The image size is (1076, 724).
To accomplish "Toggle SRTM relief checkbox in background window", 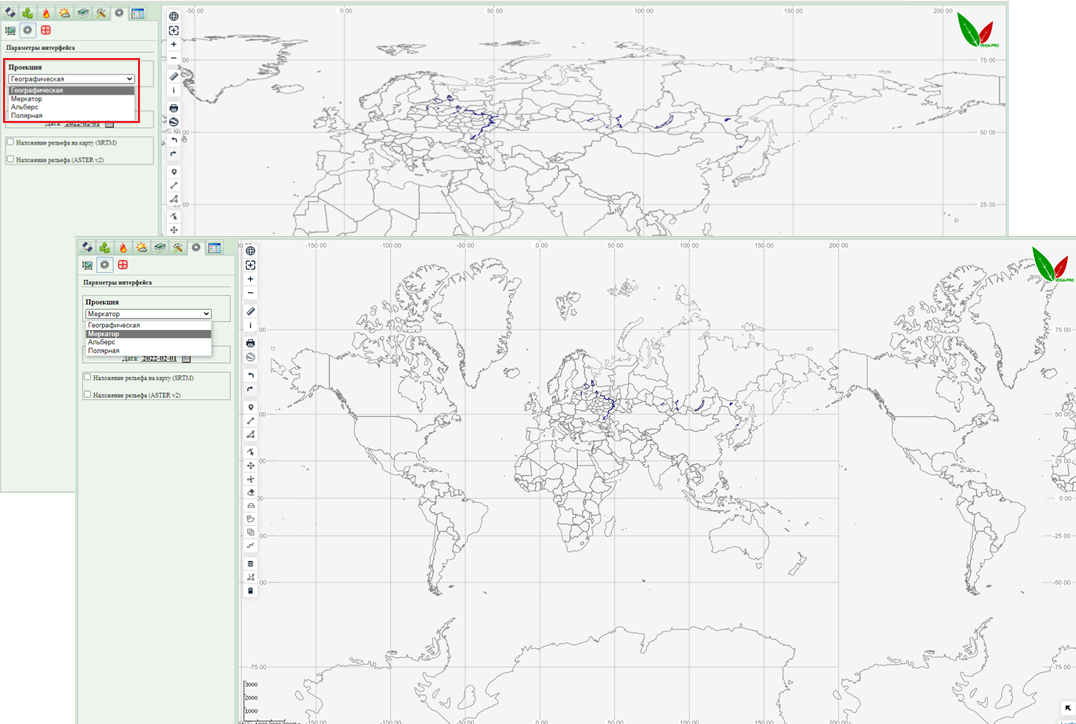I will coord(10,142).
